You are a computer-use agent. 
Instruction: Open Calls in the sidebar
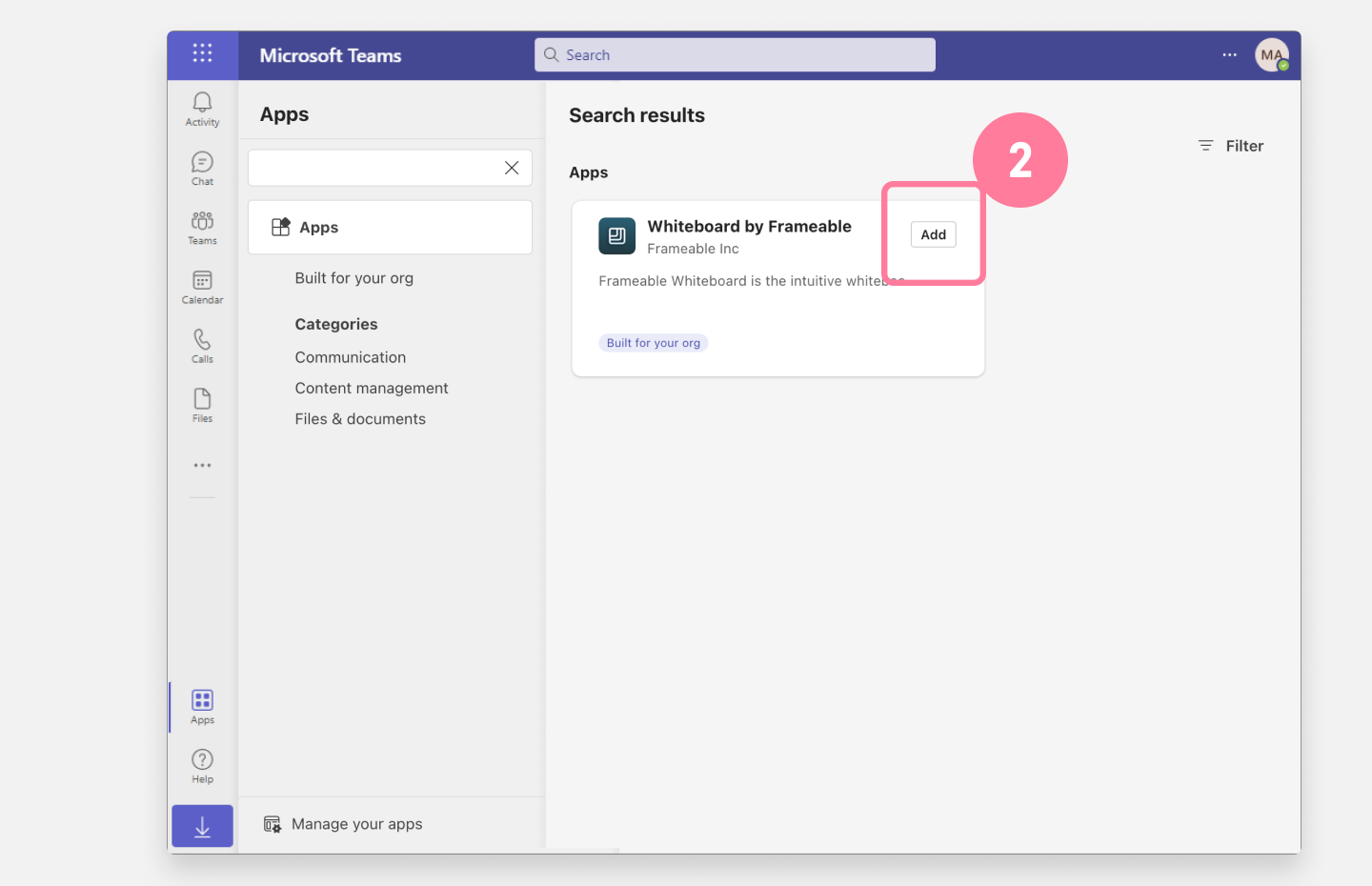tap(202, 346)
